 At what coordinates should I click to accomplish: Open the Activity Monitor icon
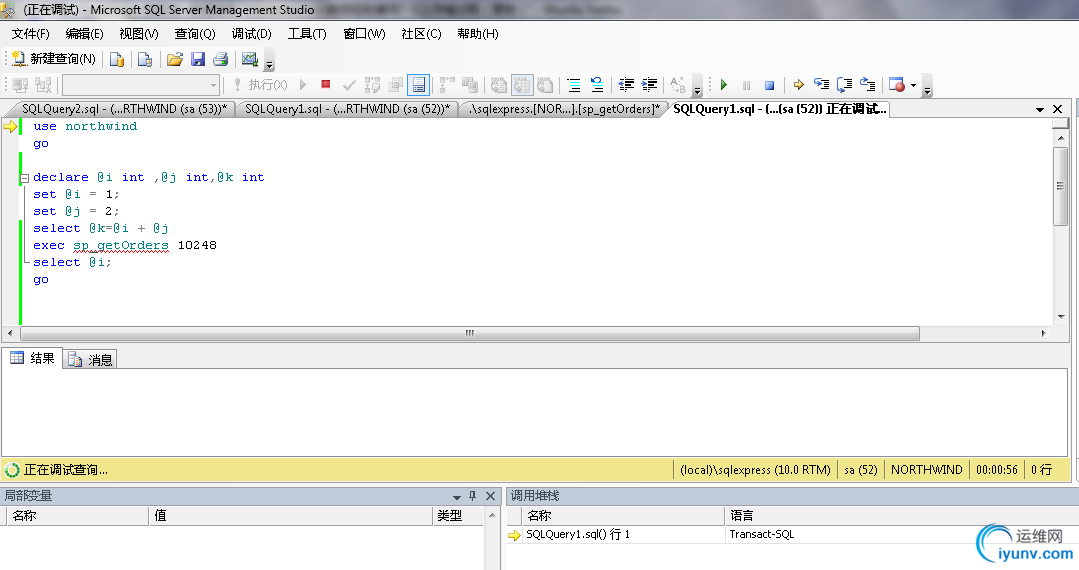coord(250,59)
